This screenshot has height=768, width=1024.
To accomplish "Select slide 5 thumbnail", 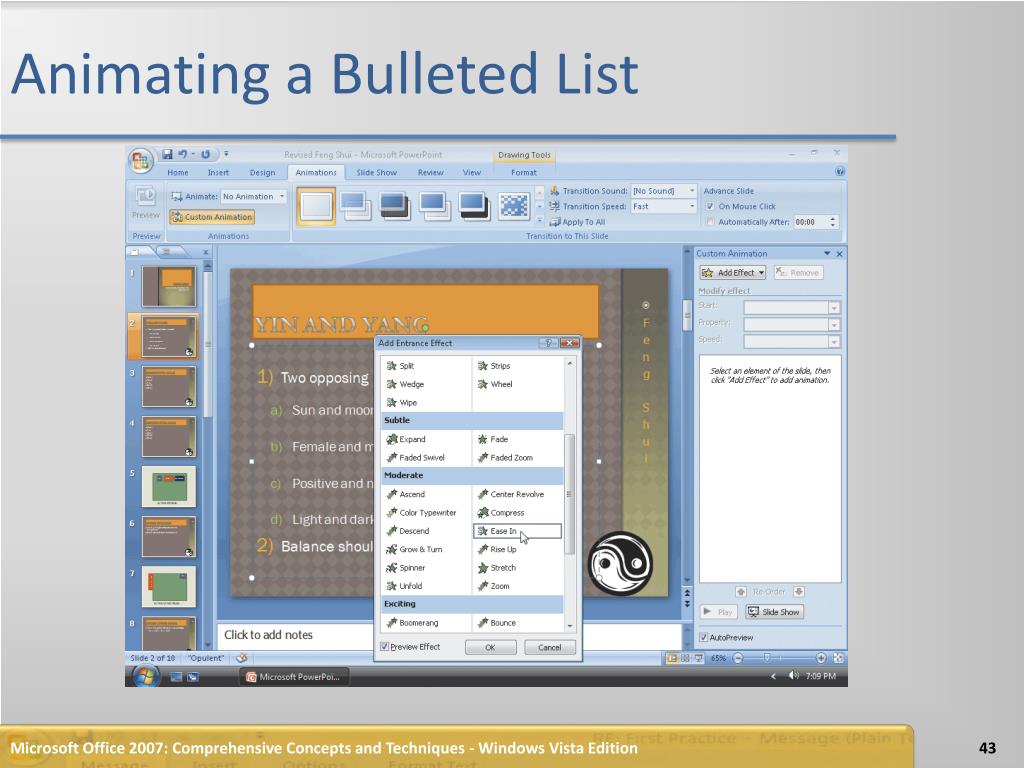I will [168, 486].
